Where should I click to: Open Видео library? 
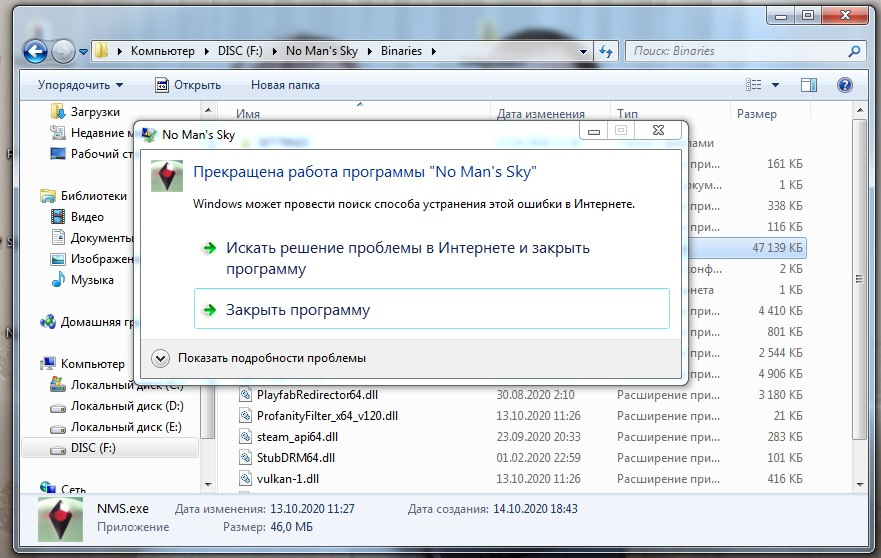[x=87, y=217]
